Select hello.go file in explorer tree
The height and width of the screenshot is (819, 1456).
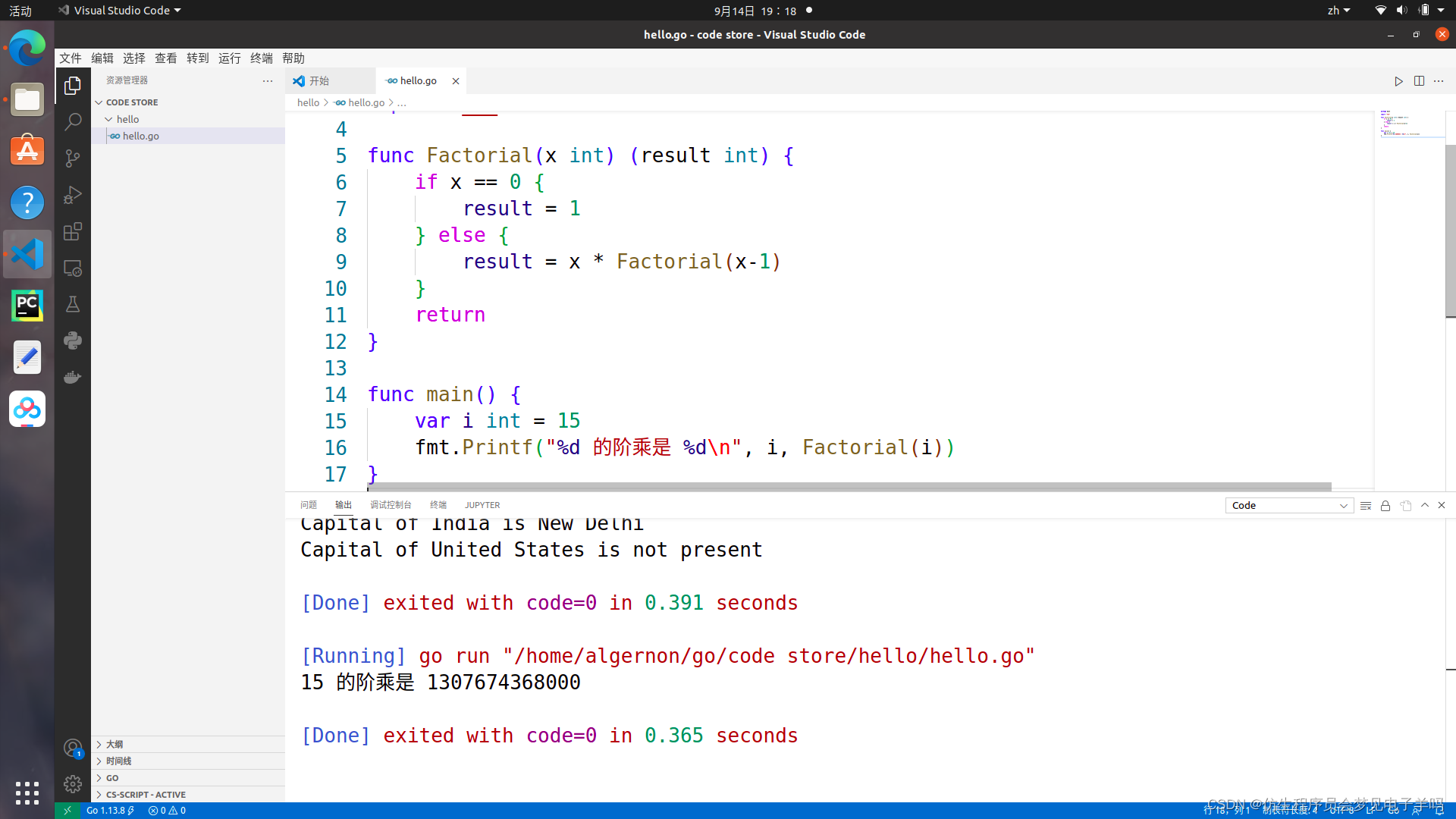pyautogui.click(x=188, y=136)
